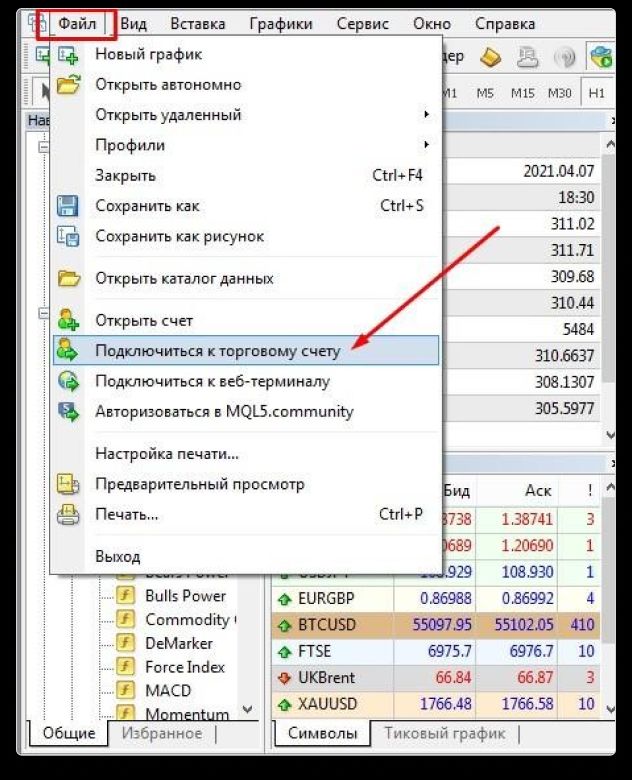Collapse the second navigator tree node
This screenshot has height=780, width=632.
[44, 313]
